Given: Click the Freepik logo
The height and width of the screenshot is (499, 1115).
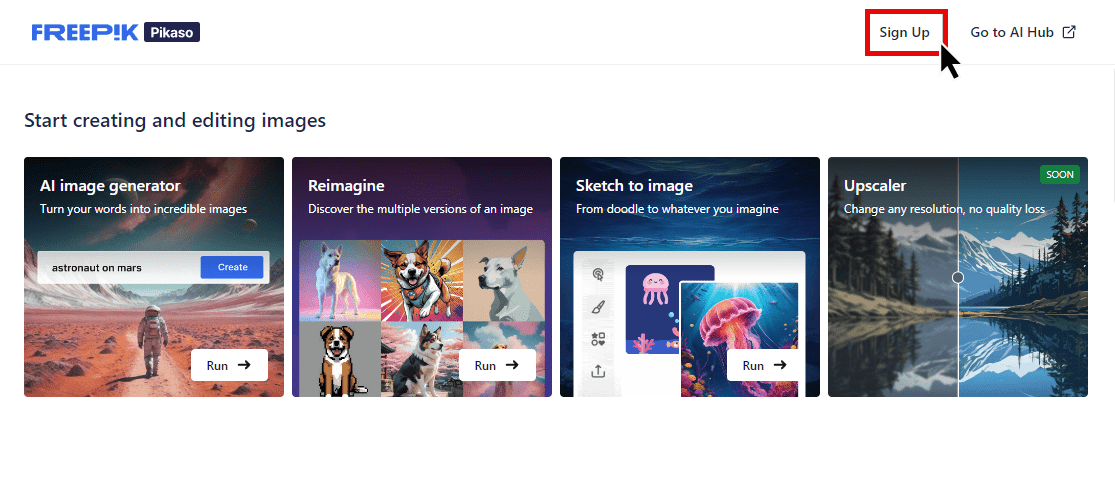Looking at the screenshot, I should pyautogui.click(x=84, y=32).
